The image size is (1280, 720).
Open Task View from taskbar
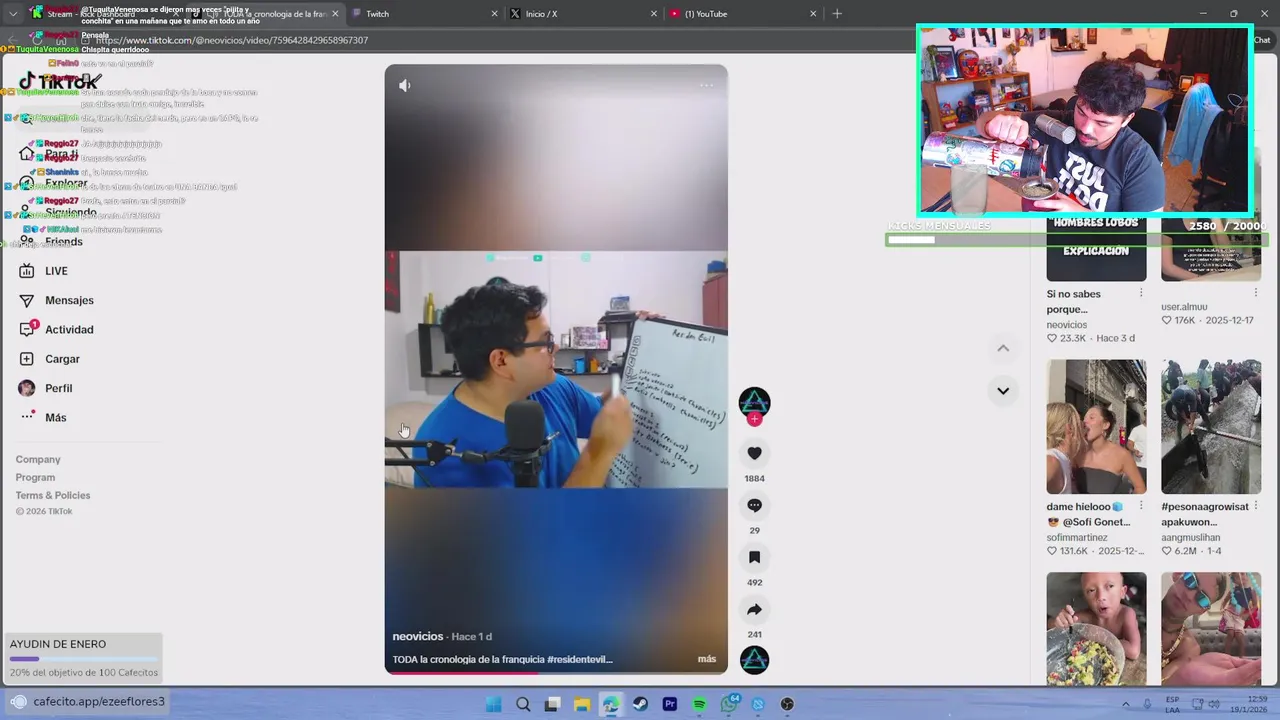(x=552, y=704)
